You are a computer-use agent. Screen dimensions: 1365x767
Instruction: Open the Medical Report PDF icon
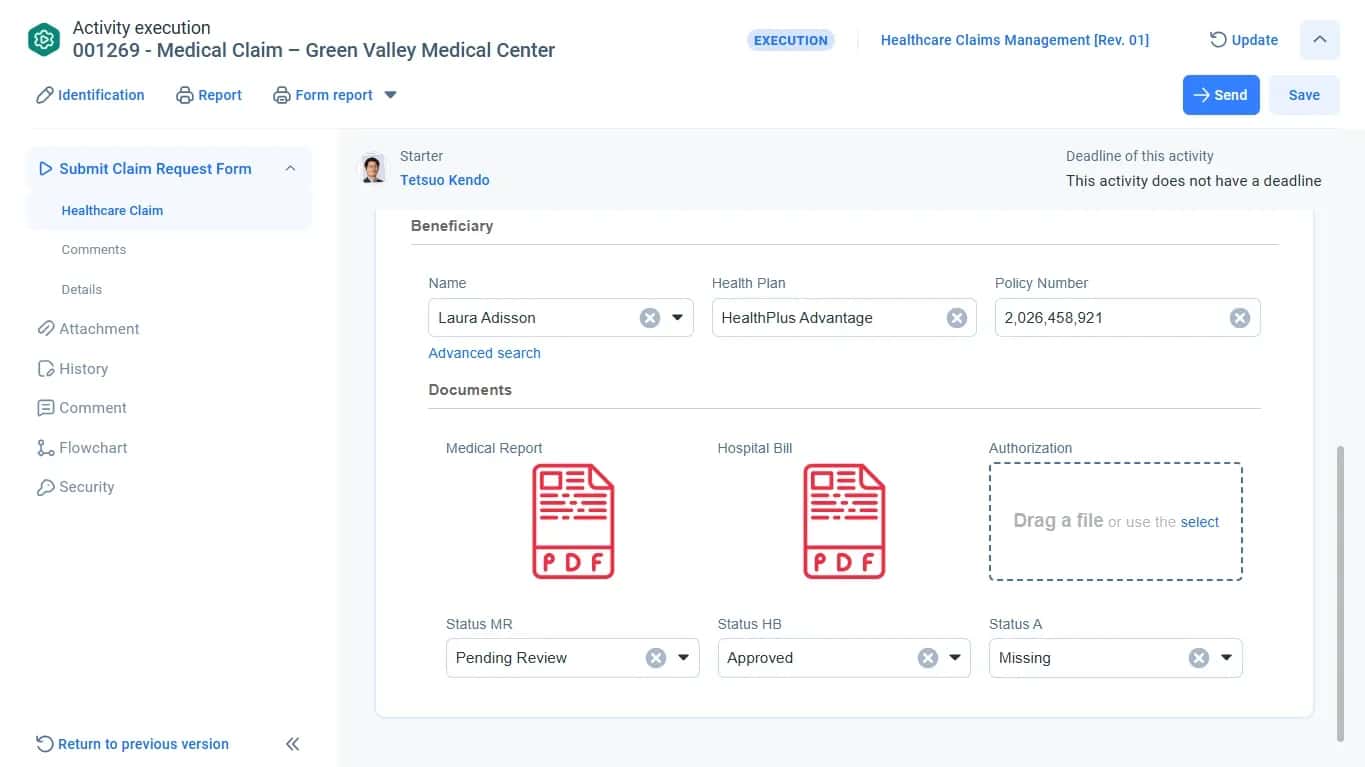[x=572, y=521]
